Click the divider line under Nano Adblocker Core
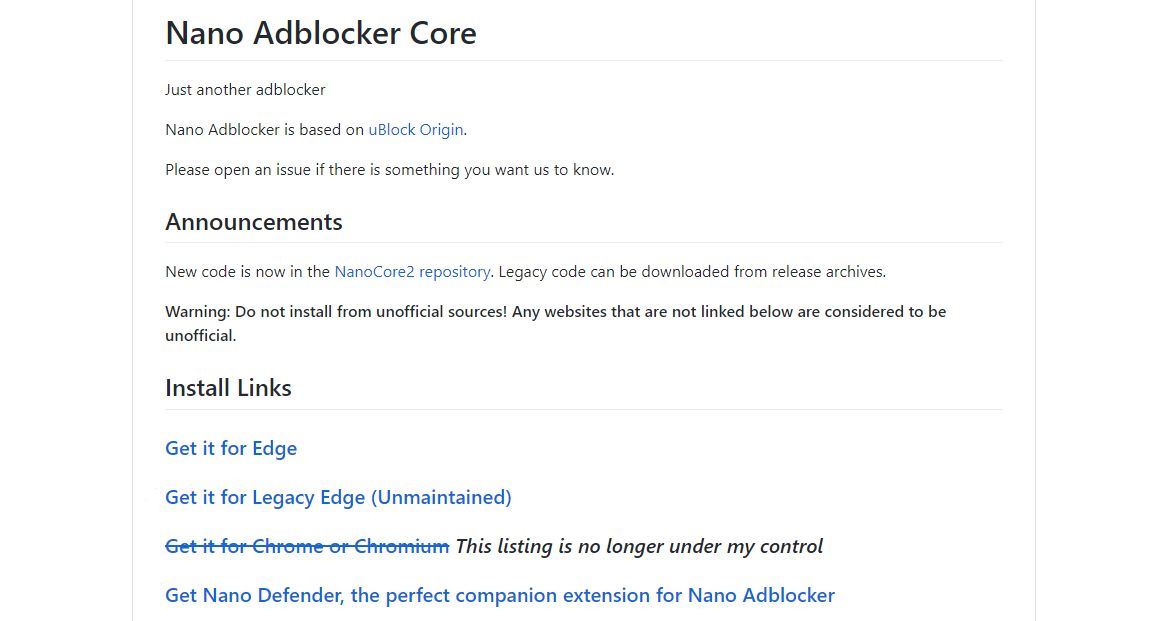The width and height of the screenshot is (1160, 621). coord(584,61)
